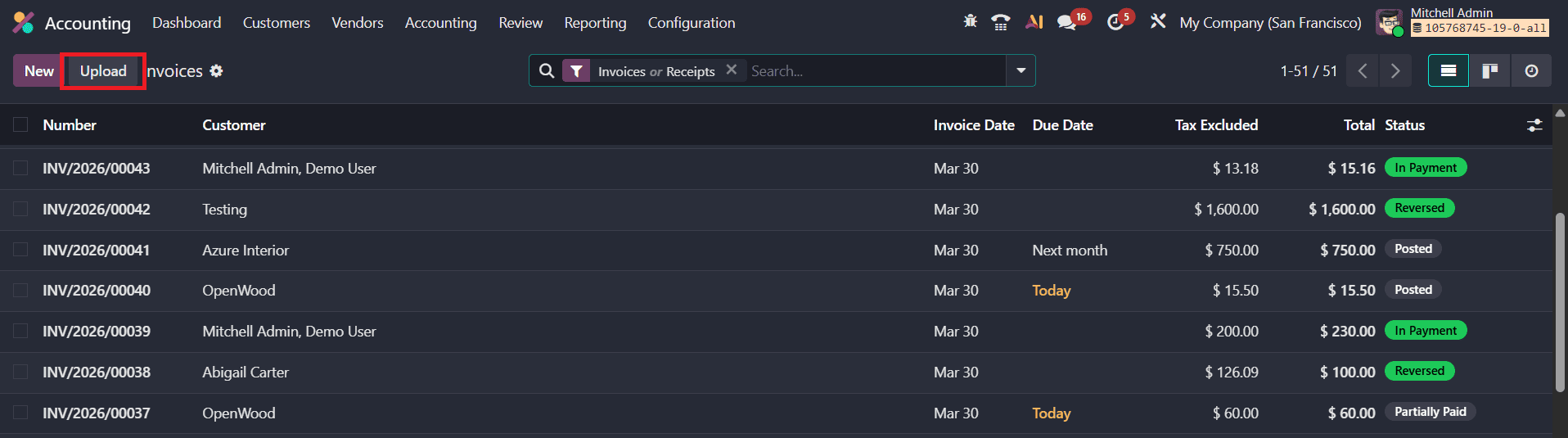The height and width of the screenshot is (438, 1568).
Task: Sort by Number column header
Action: tap(70, 125)
